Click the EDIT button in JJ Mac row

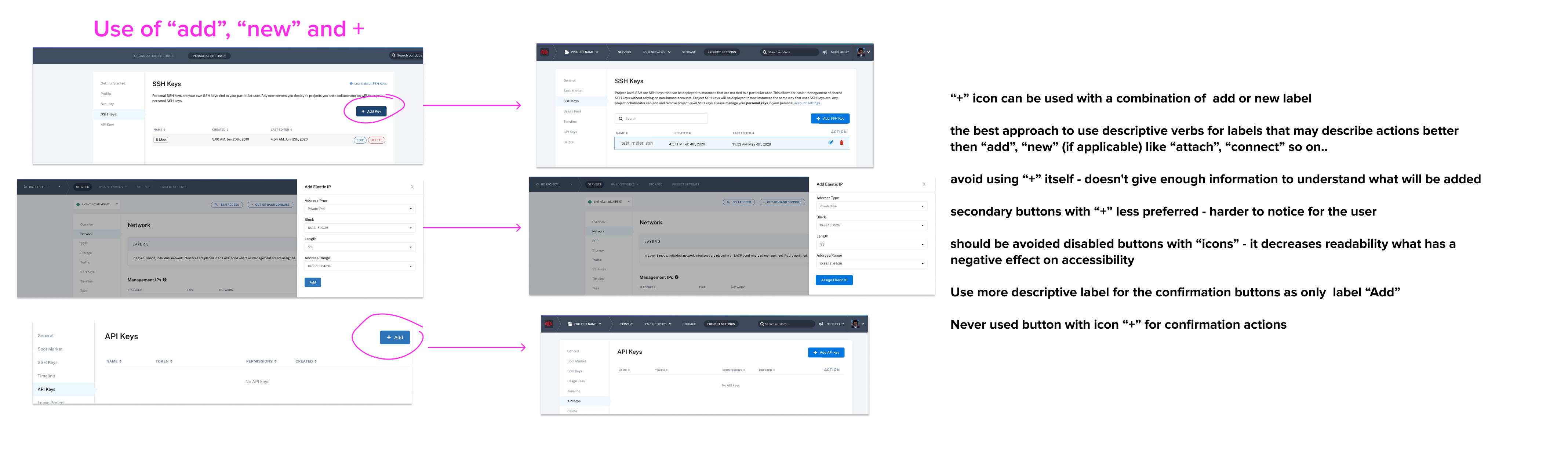(360, 140)
